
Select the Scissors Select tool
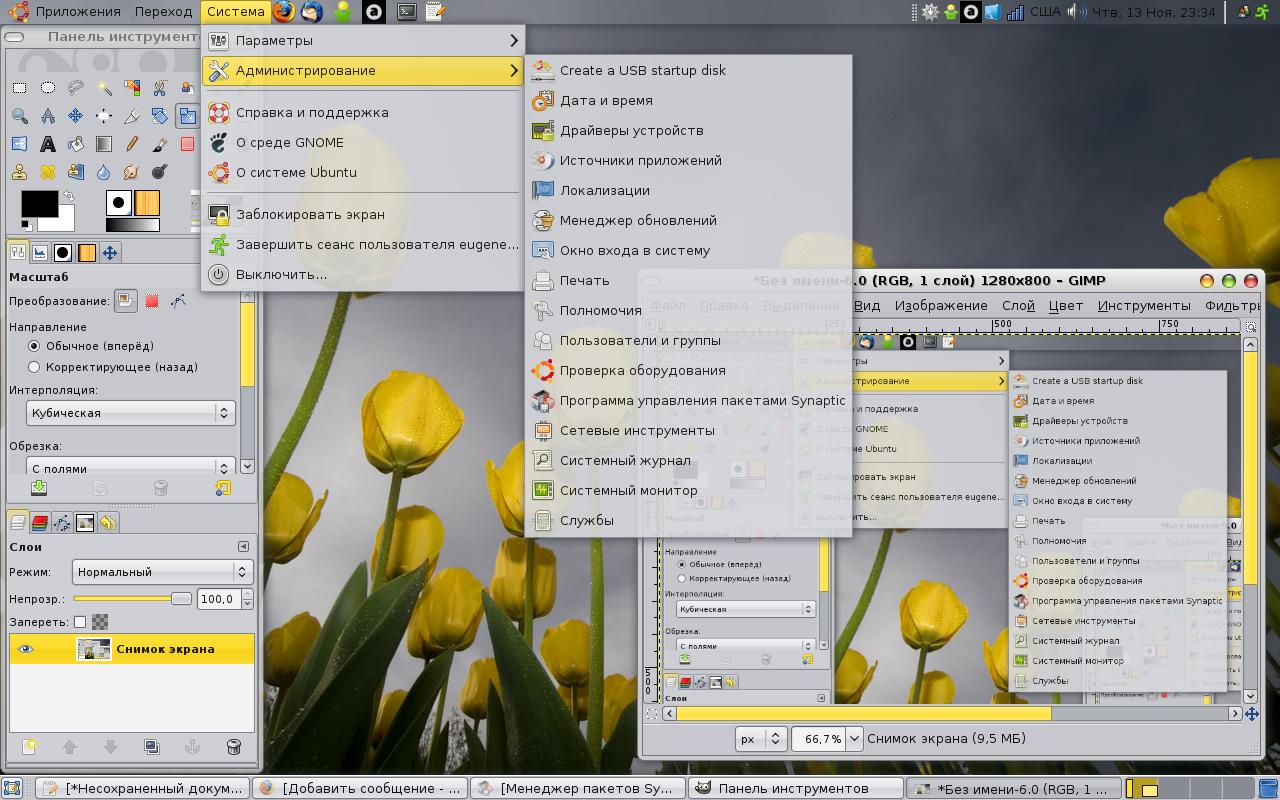(159, 88)
